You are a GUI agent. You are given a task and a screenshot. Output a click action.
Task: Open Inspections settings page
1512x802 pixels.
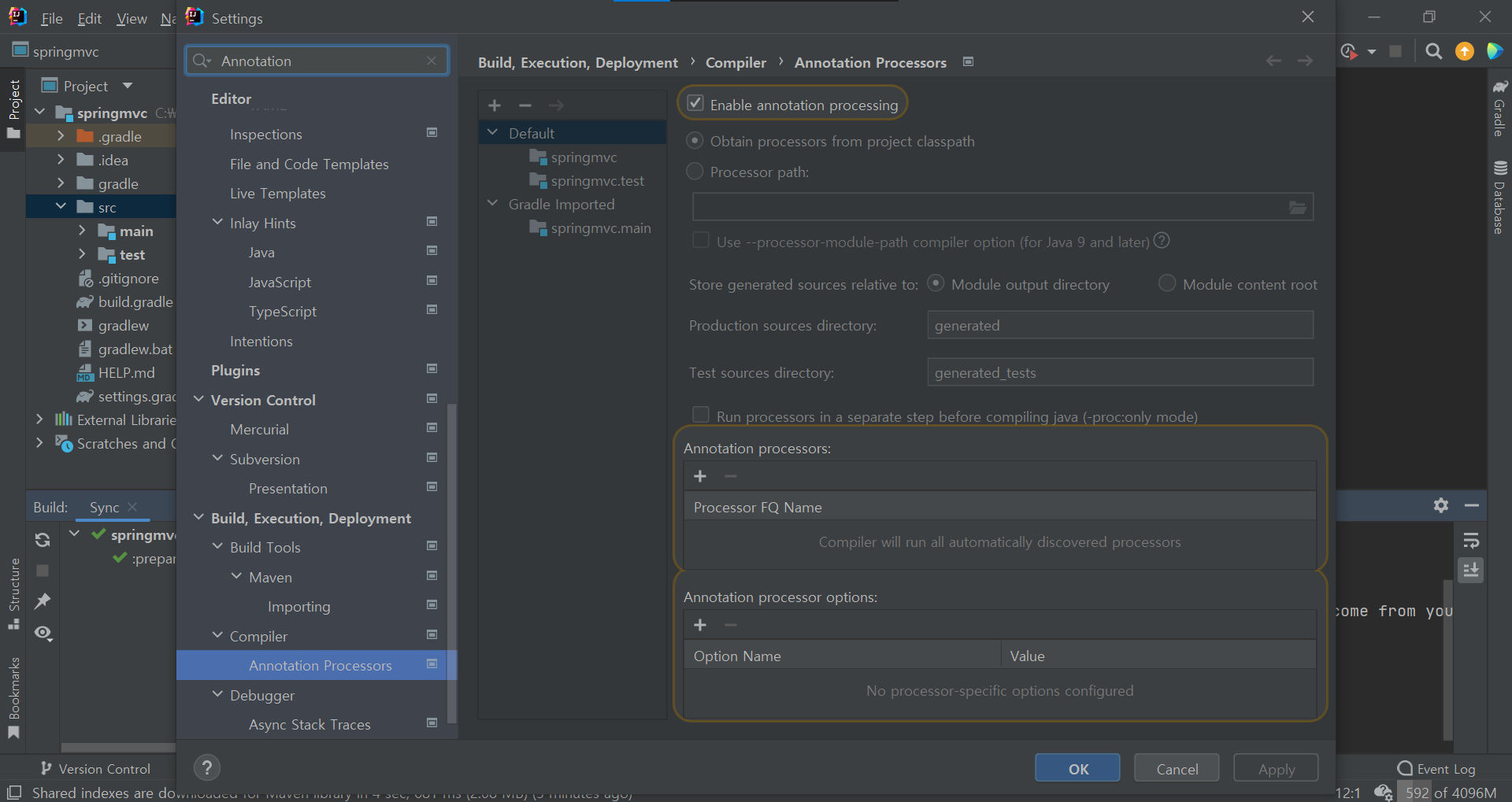[266, 135]
